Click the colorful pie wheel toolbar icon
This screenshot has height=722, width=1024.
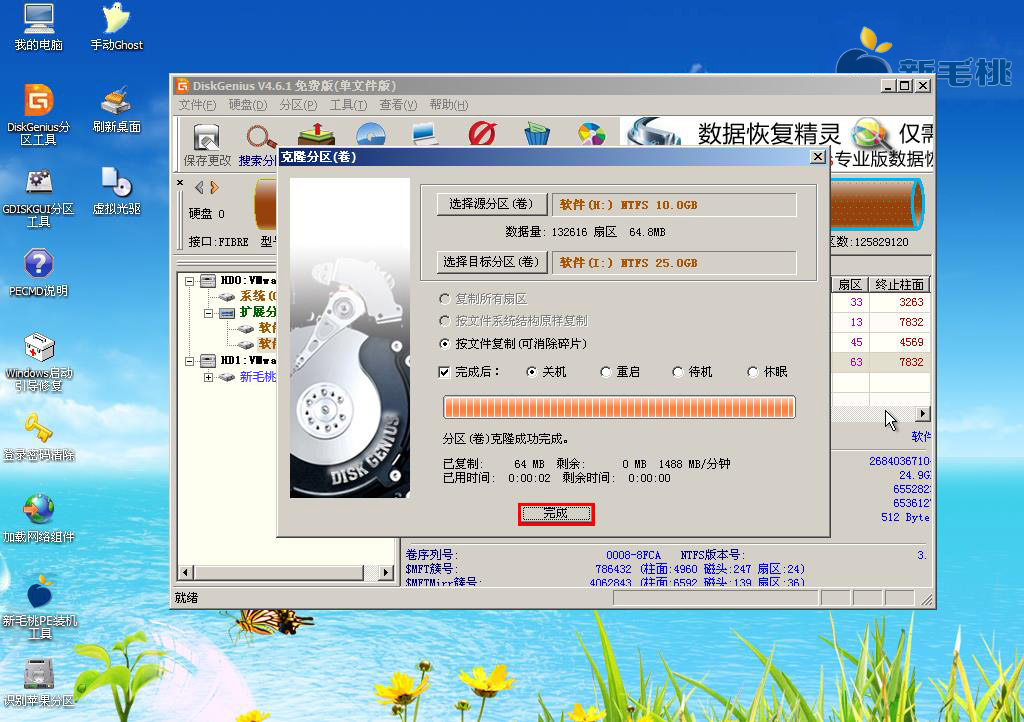pos(591,134)
